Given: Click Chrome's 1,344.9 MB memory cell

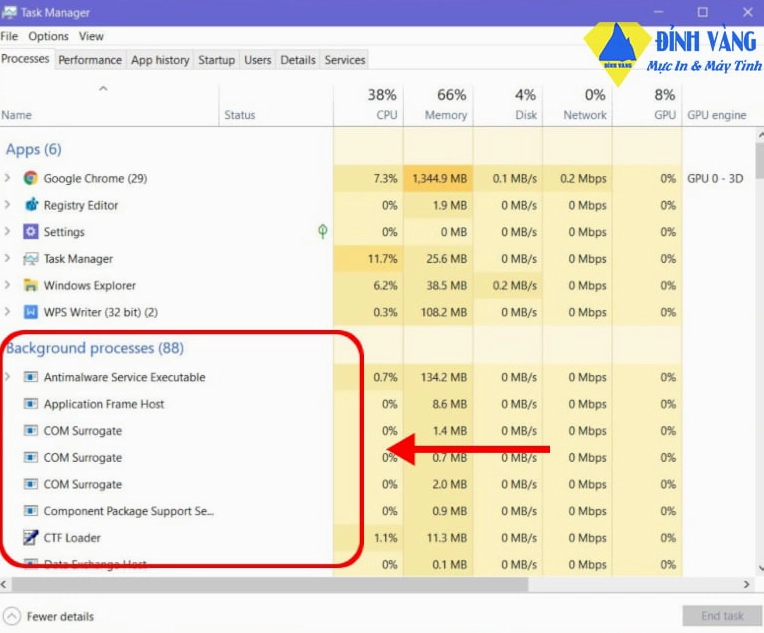Looking at the screenshot, I should click(438, 178).
